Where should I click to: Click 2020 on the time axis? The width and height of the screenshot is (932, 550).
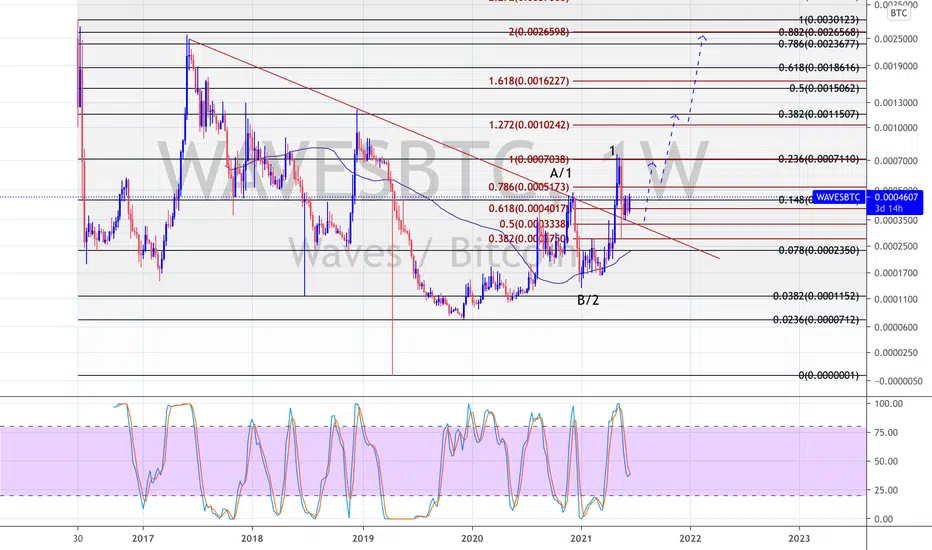[x=472, y=539]
